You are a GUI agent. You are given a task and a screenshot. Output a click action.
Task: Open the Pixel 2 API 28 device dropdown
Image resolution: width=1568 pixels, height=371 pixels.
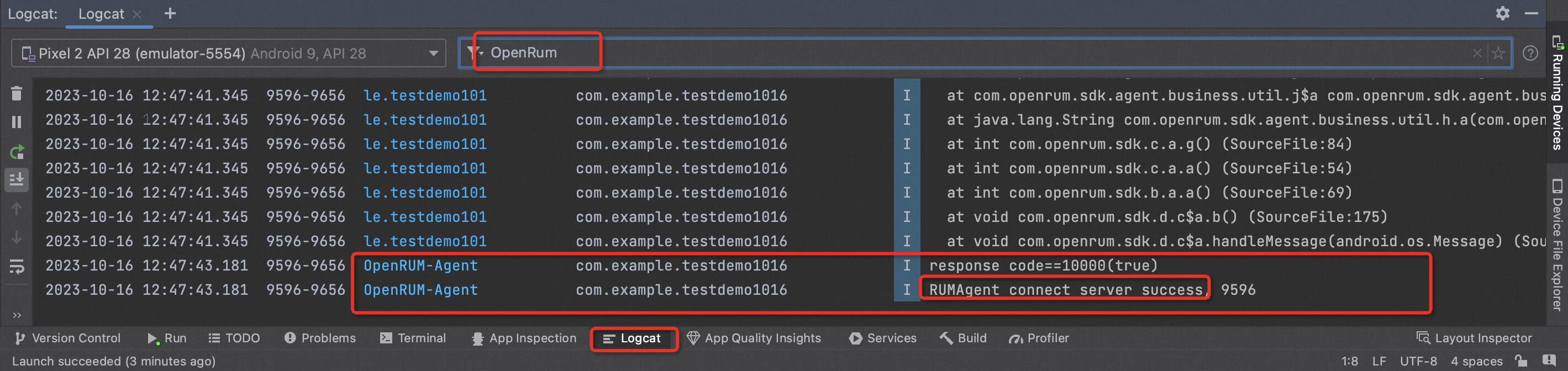pyautogui.click(x=228, y=54)
